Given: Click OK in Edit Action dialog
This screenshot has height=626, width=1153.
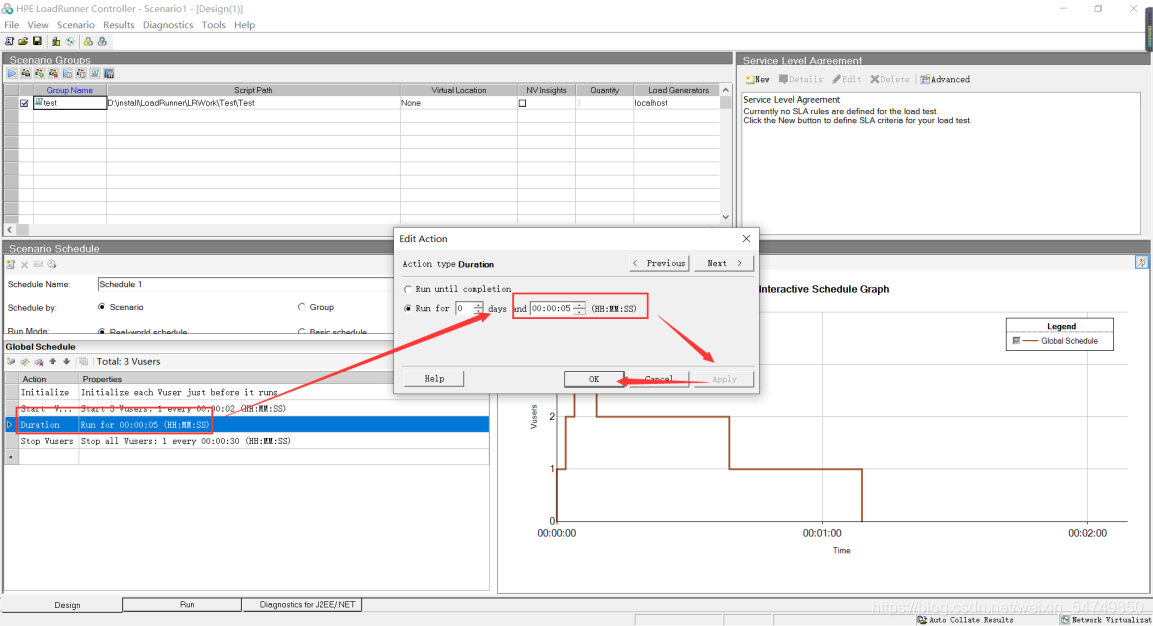Looking at the screenshot, I should [593, 379].
